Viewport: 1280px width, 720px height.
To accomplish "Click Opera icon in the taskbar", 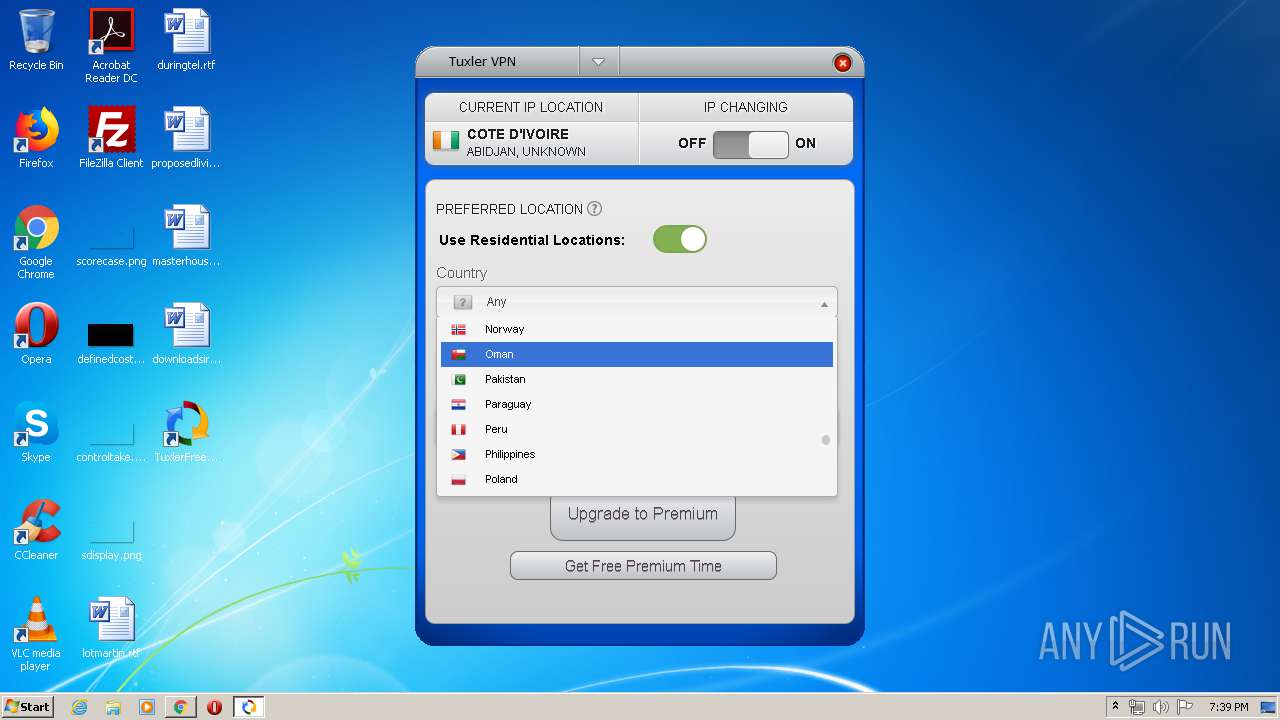I will pyautogui.click(x=214, y=707).
